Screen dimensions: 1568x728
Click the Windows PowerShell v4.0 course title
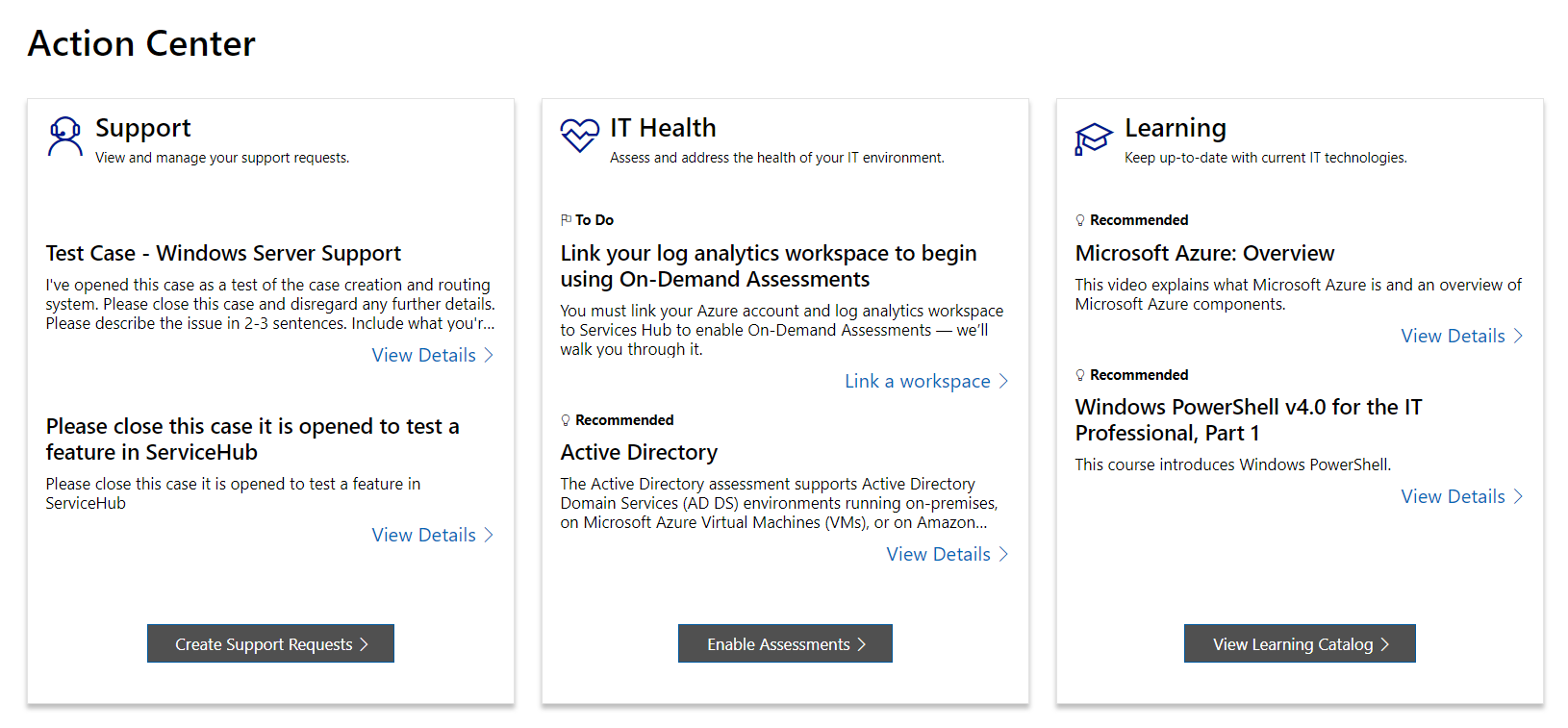point(1249,419)
